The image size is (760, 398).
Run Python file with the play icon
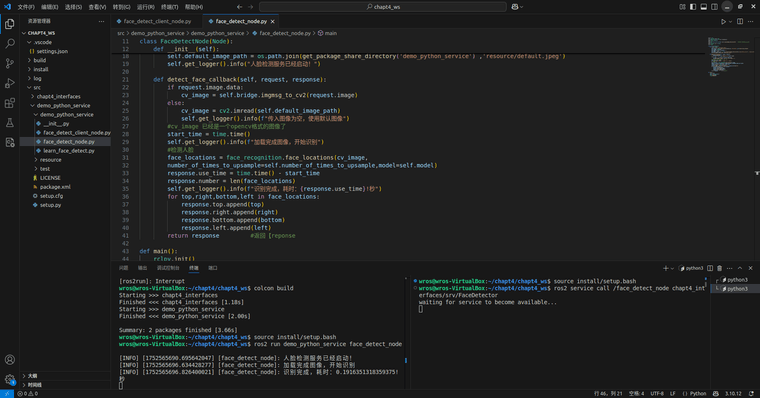(x=723, y=21)
